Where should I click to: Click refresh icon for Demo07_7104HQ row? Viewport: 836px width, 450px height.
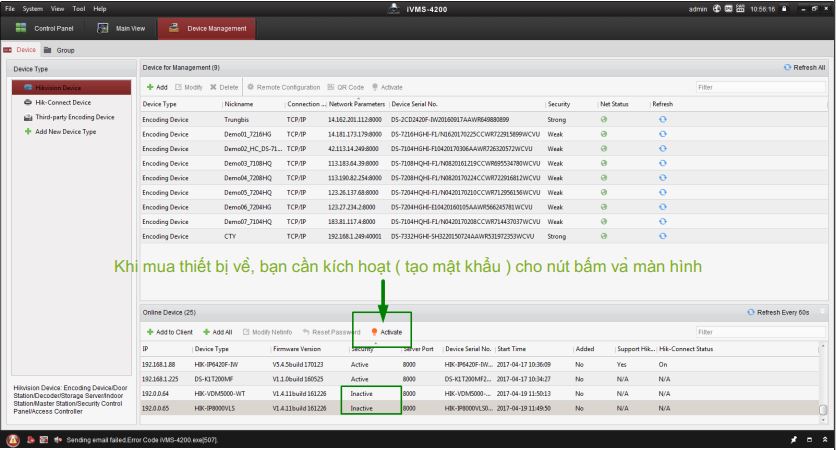coord(663,221)
